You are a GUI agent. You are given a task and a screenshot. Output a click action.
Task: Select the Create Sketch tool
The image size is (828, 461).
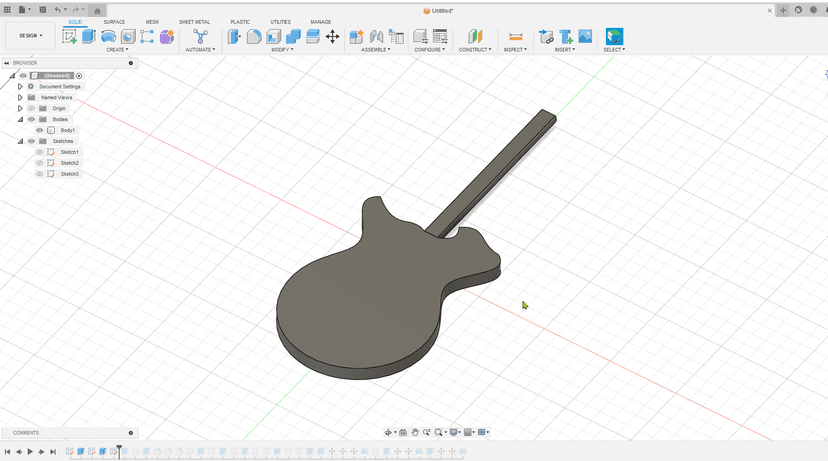[x=69, y=36]
